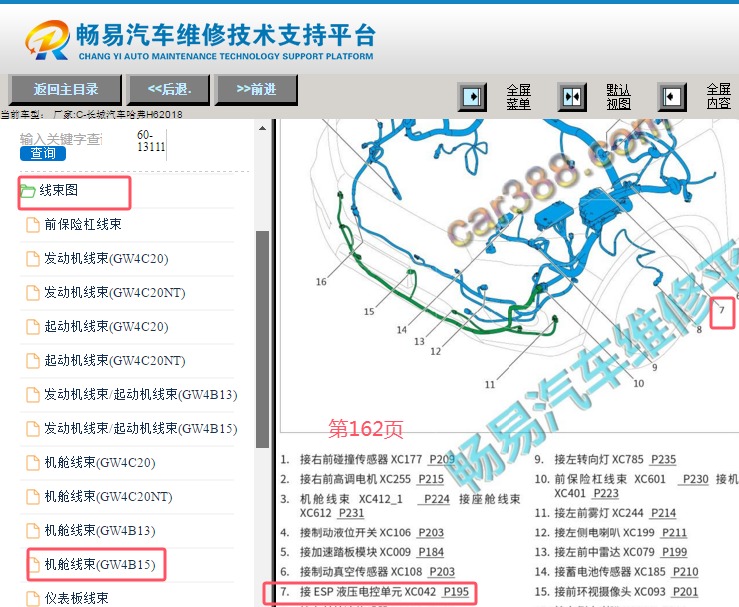
Task: Open 机舱线束(GW4C20) document
Action: point(100,462)
